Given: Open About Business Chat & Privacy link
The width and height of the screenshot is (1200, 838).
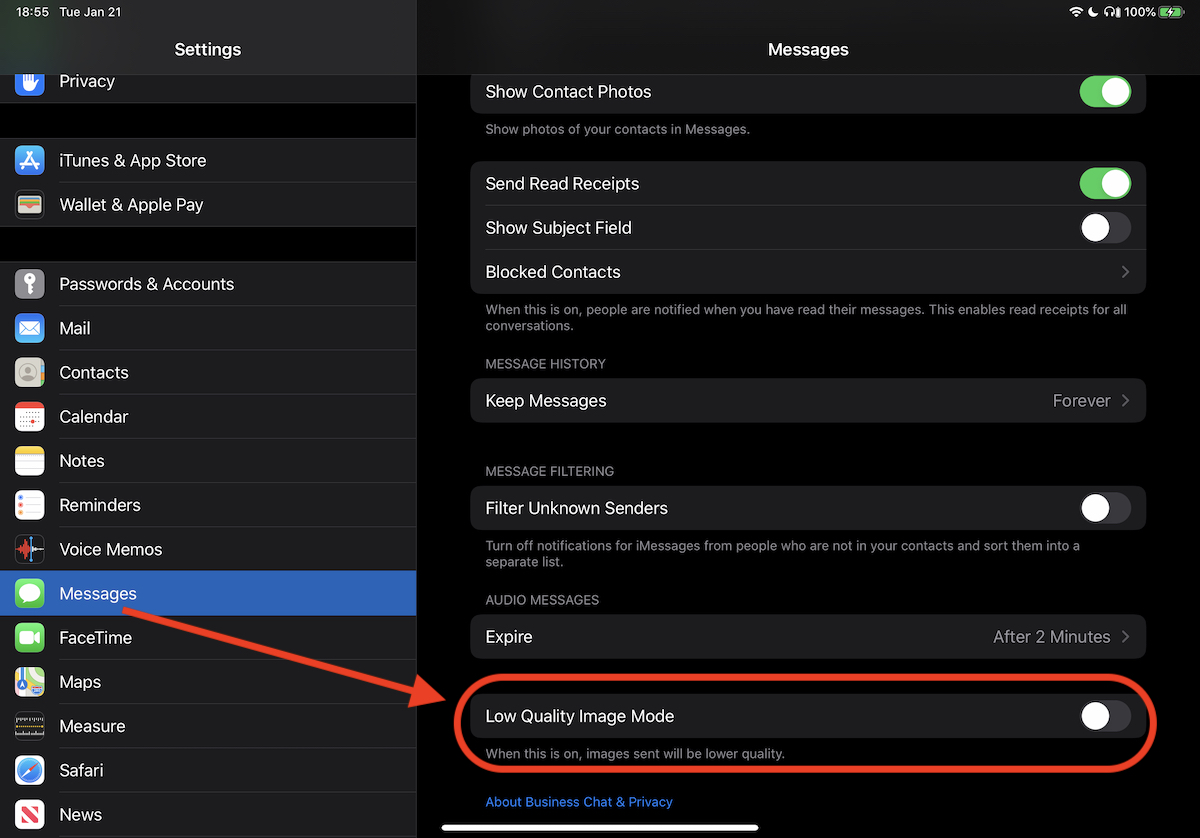Looking at the screenshot, I should click(x=579, y=802).
